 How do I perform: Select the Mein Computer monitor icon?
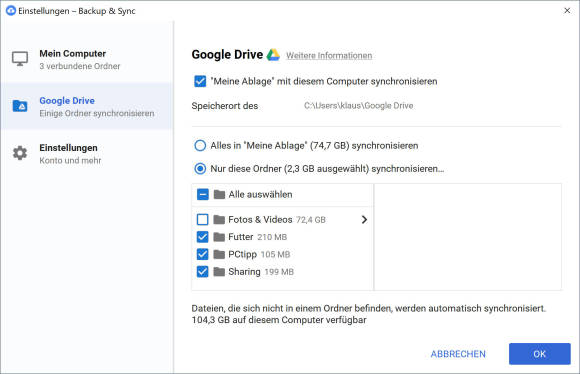[x=20, y=59]
